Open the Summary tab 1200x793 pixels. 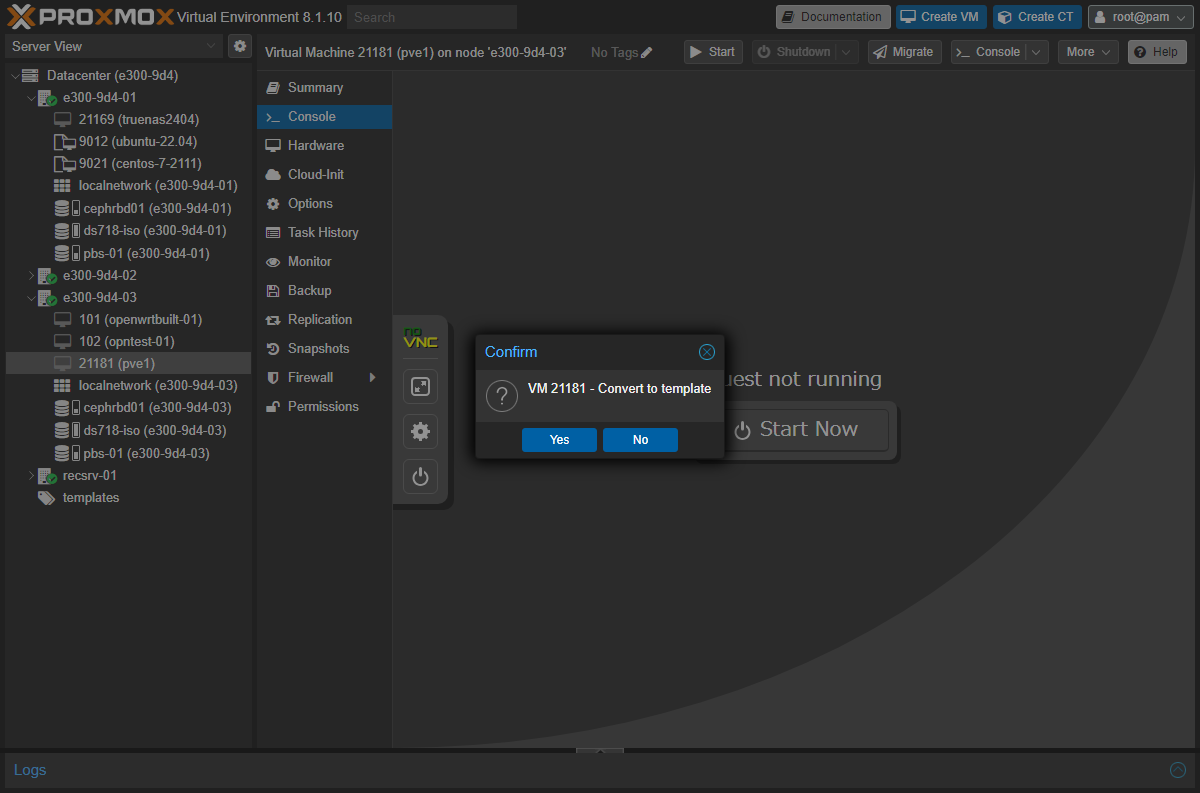[324, 88]
